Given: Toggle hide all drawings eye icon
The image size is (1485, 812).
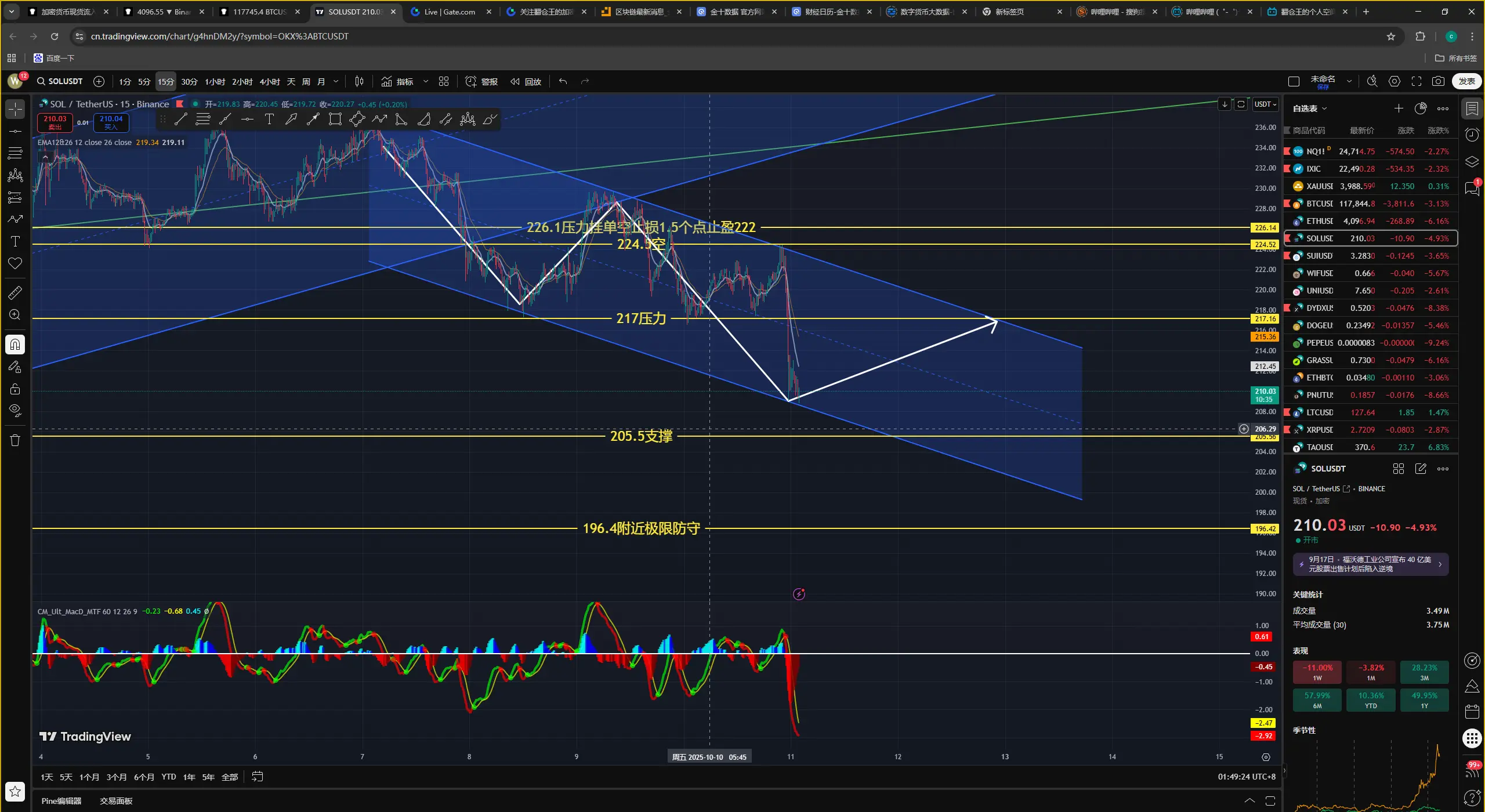Looking at the screenshot, I should pos(15,411).
